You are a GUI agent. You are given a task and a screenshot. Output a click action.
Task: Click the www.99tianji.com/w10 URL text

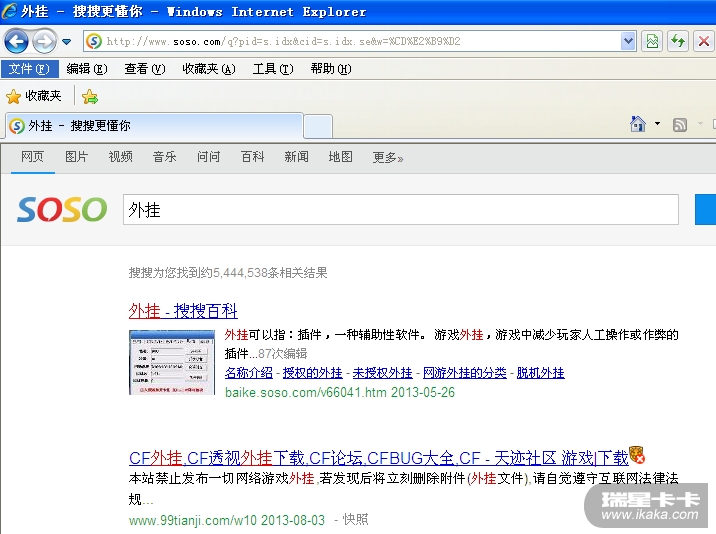coord(193,520)
